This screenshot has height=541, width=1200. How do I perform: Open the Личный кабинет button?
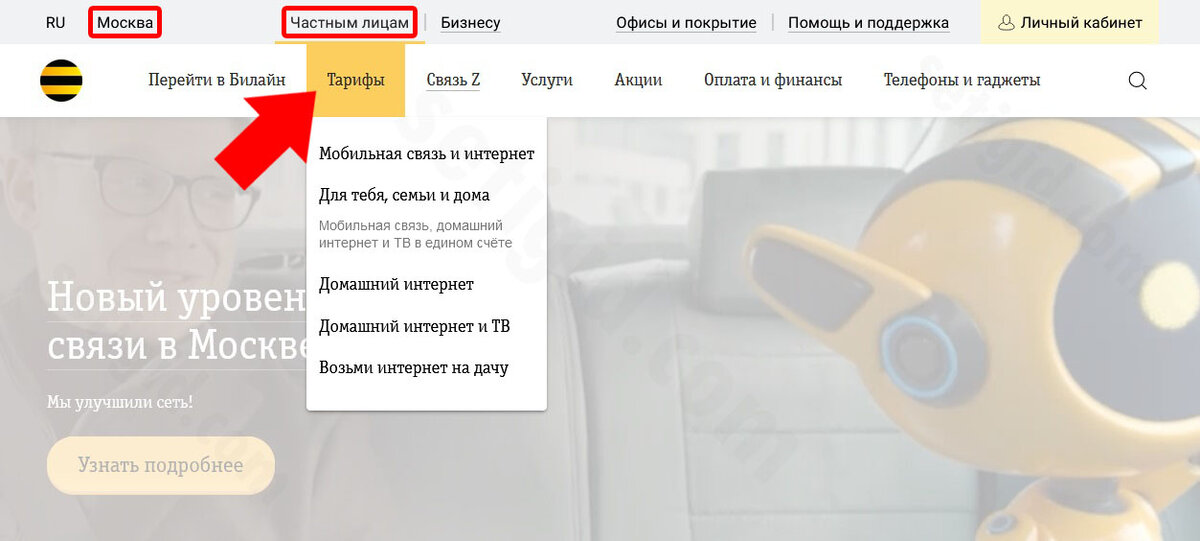(1070, 22)
